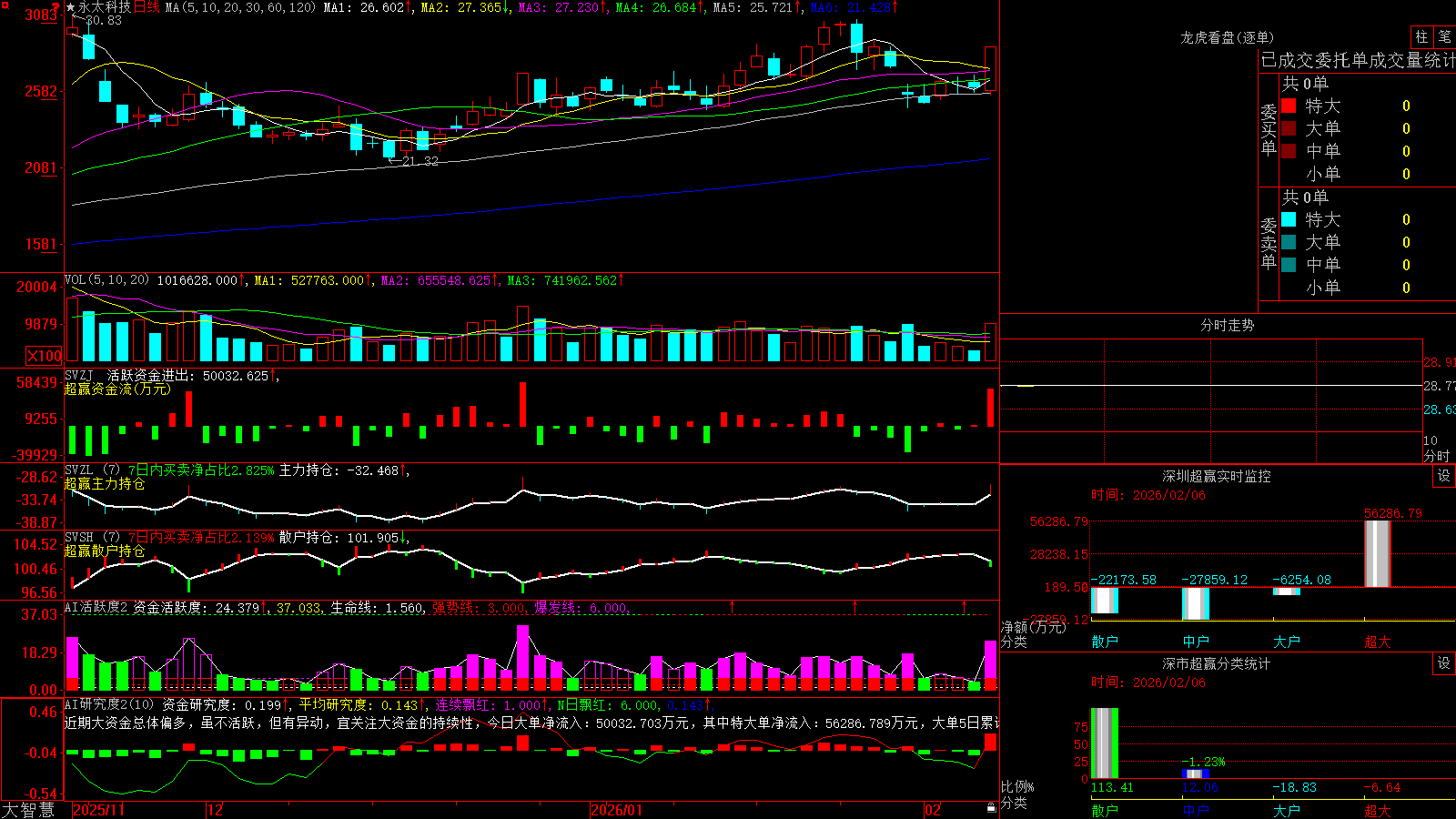Click the green 散户 ratio bar 113.41
1456x819 pixels.
click(x=1105, y=743)
